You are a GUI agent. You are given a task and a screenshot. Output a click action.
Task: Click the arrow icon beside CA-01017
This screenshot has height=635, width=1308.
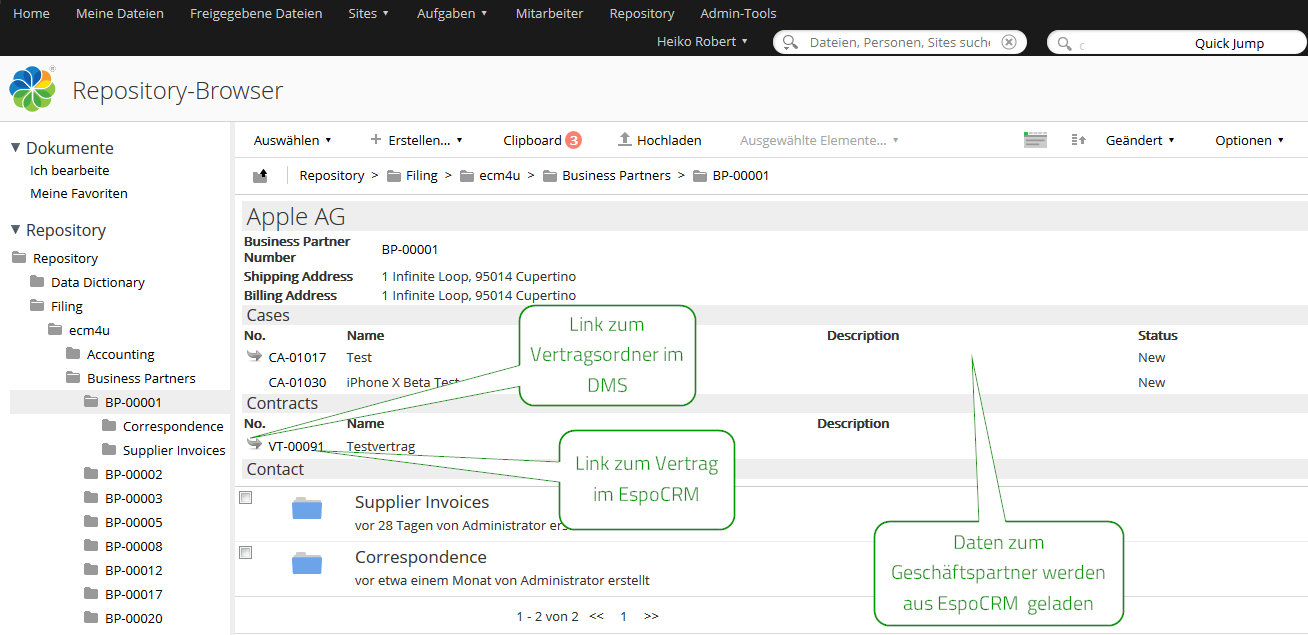click(254, 356)
